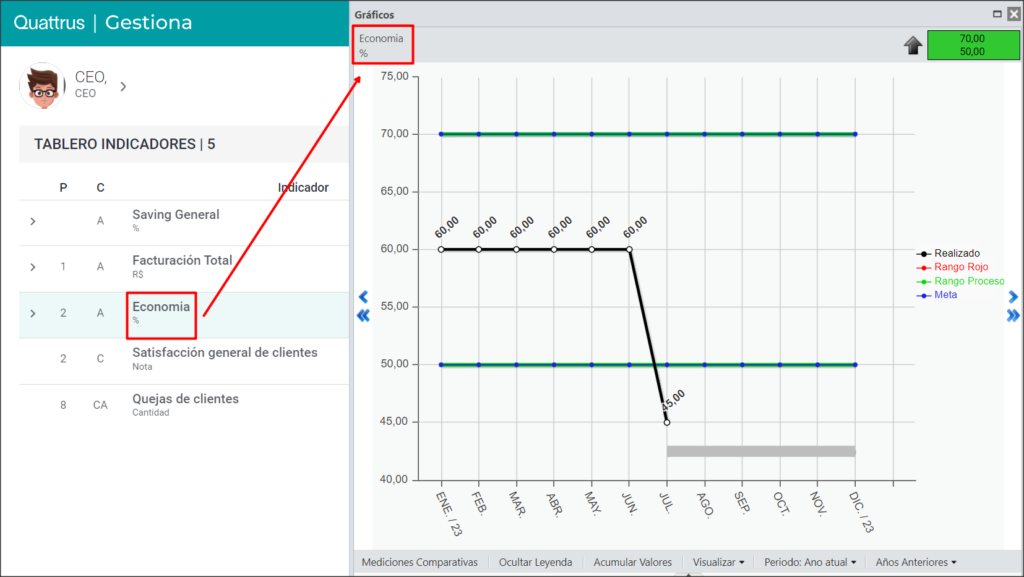This screenshot has width=1024, height=577.
Task: Click the P column header
Action: tap(63, 188)
